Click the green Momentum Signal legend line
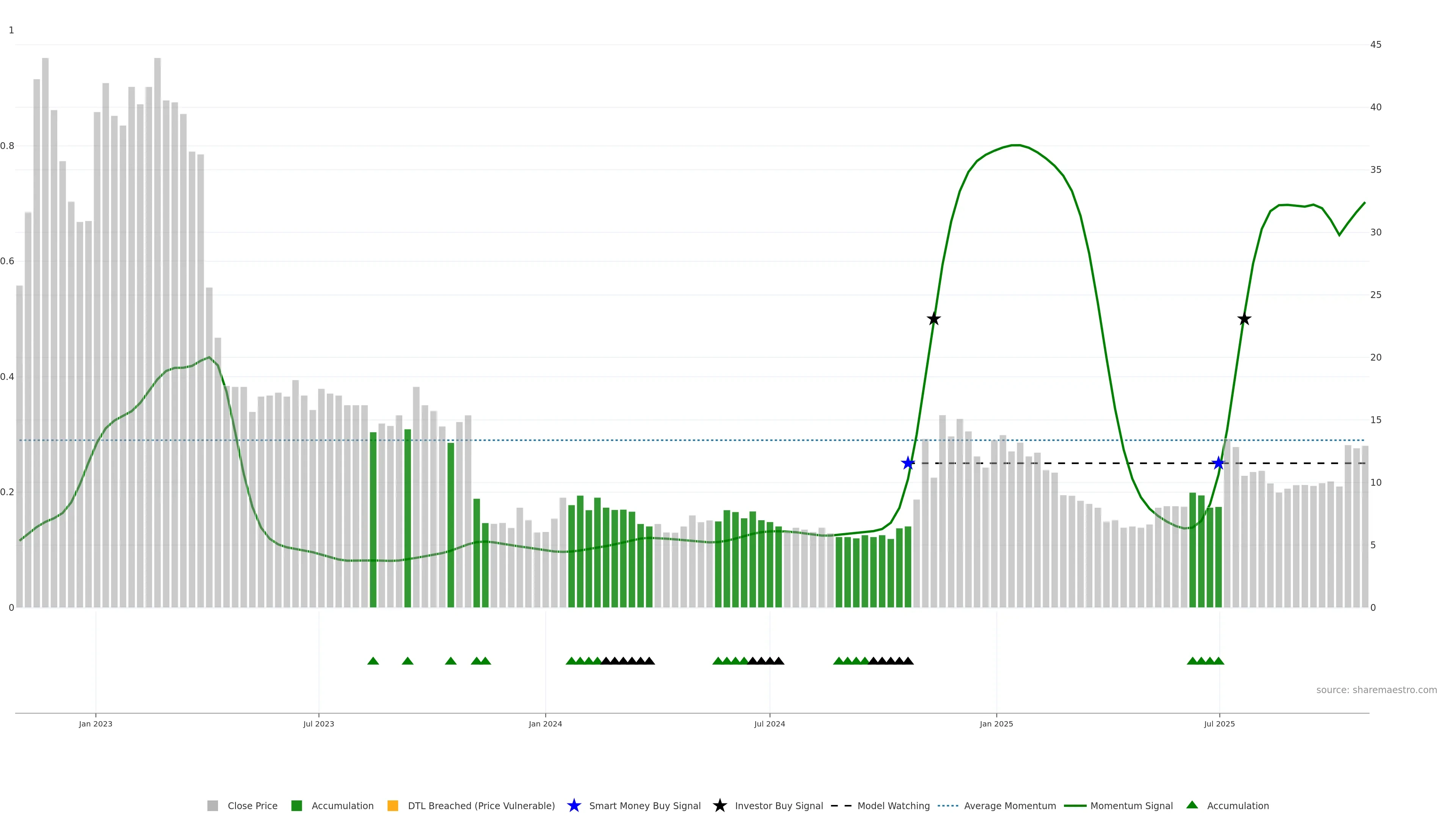Image resolution: width=1456 pixels, height=819 pixels. tap(1075, 806)
